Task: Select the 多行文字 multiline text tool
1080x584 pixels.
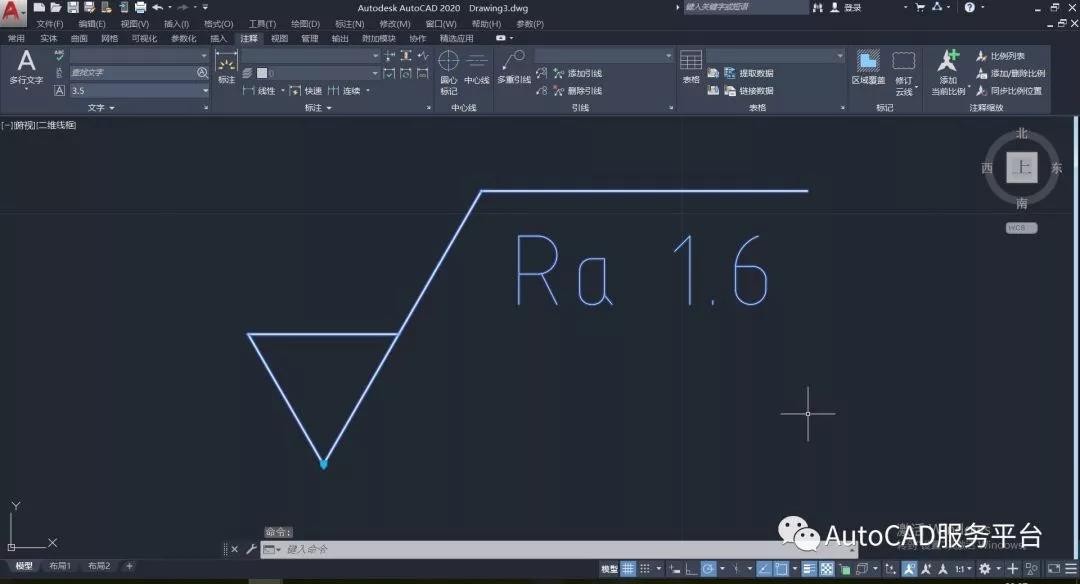Action: [26, 67]
